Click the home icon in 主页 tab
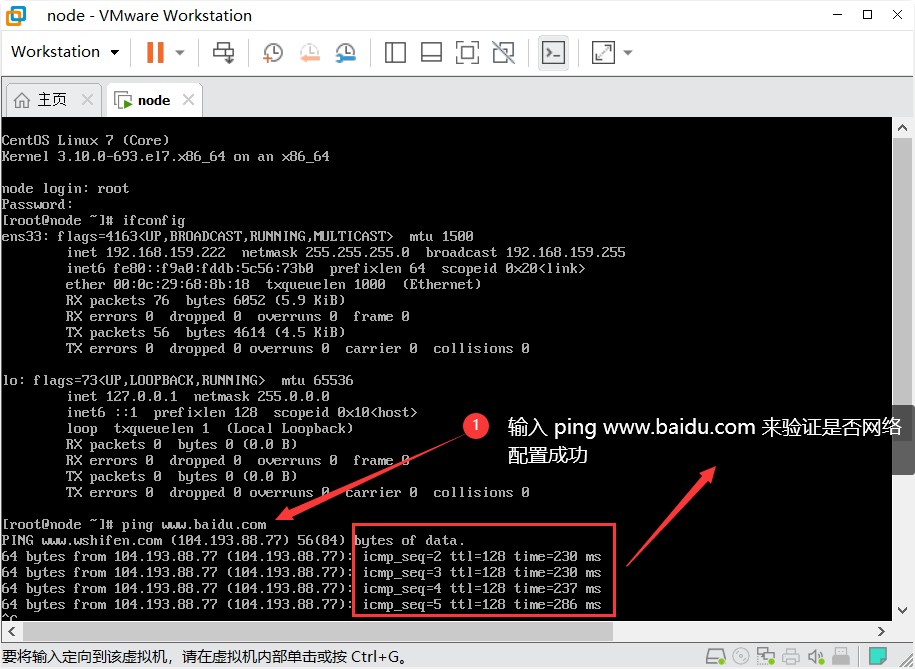 point(22,100)
